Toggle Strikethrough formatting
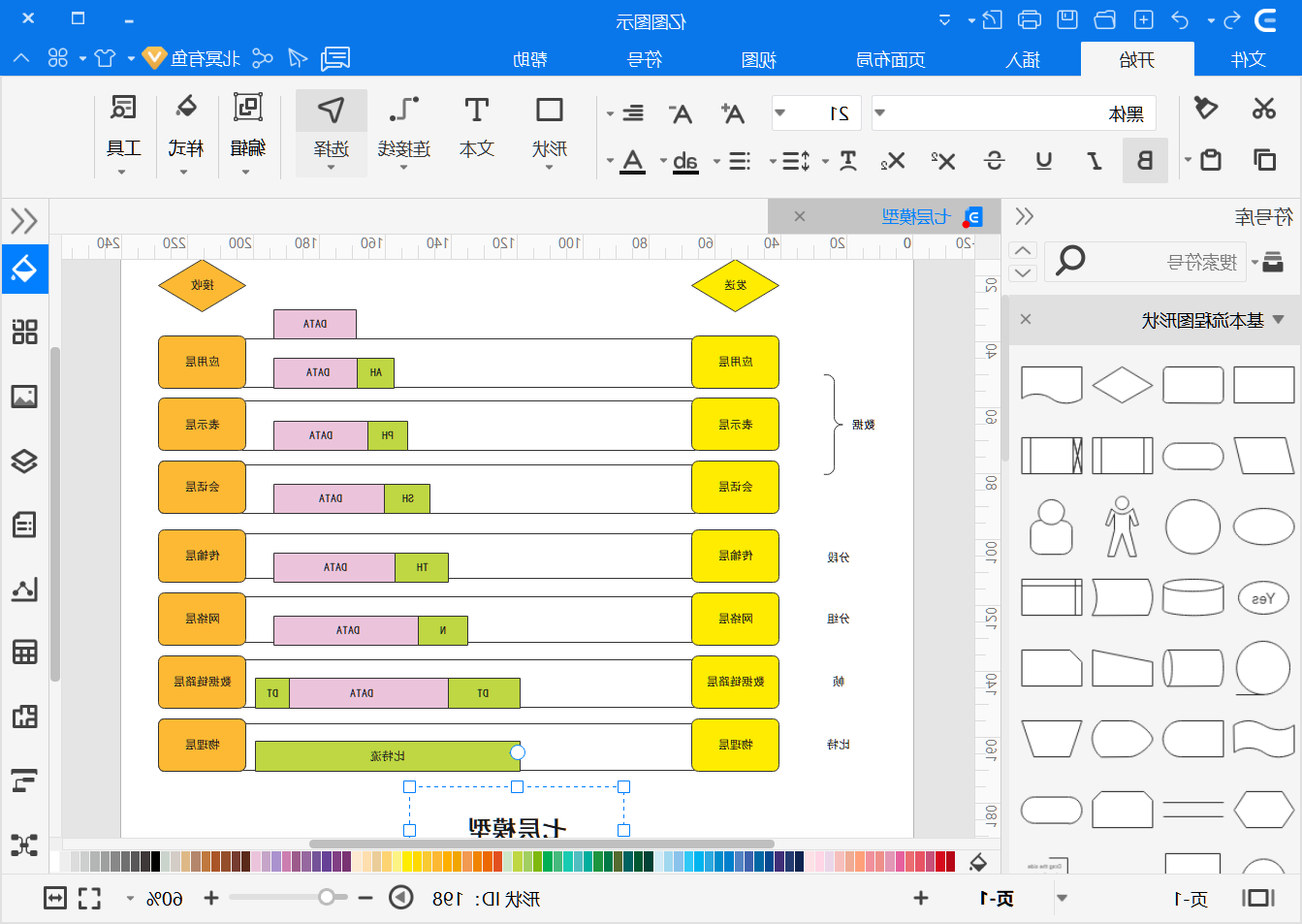 pyautogui.click(x=994, y=160)
